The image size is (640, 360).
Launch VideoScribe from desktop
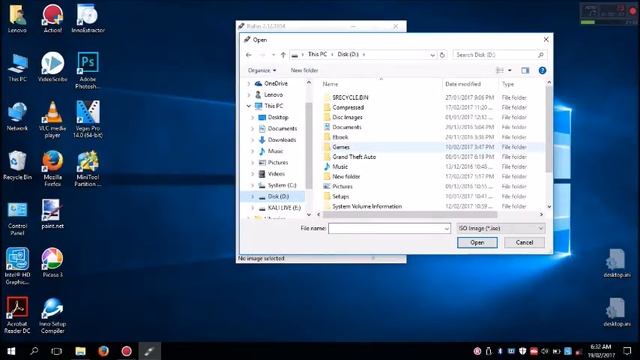(x=53, y=67)
